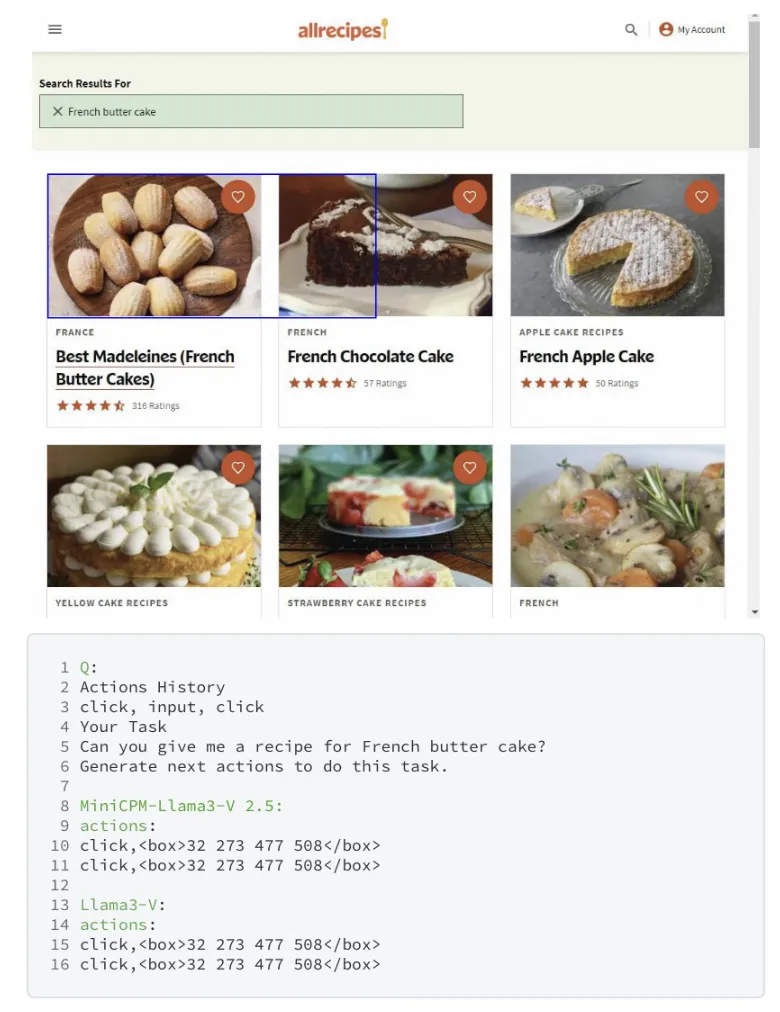780x1012 pixels.
Task: Click the Yellow Cake Recipes category label
Action: (x=112, y=603)
